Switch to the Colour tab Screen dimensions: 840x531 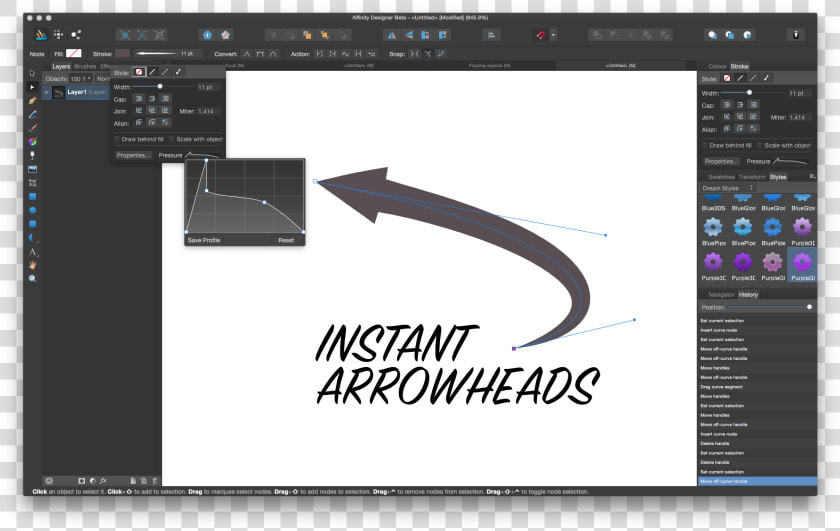(x=717, y=66)
